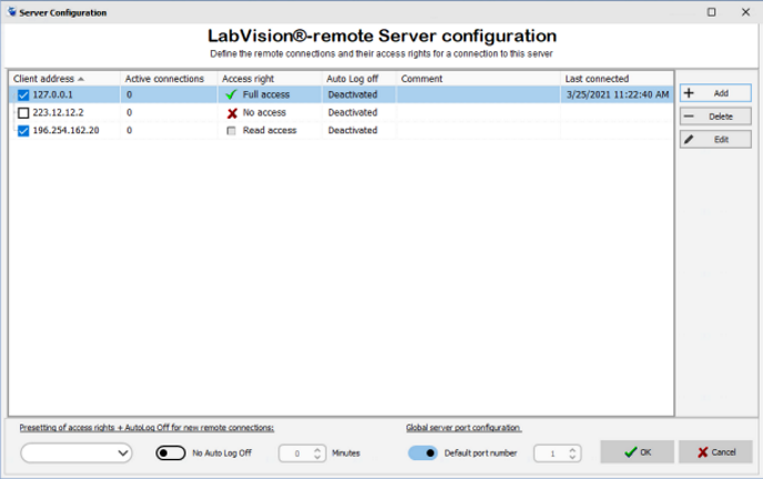Increase the Minutes spinner value
The height and width of the screenshot is (479, 763).
(x=317, y=449)
